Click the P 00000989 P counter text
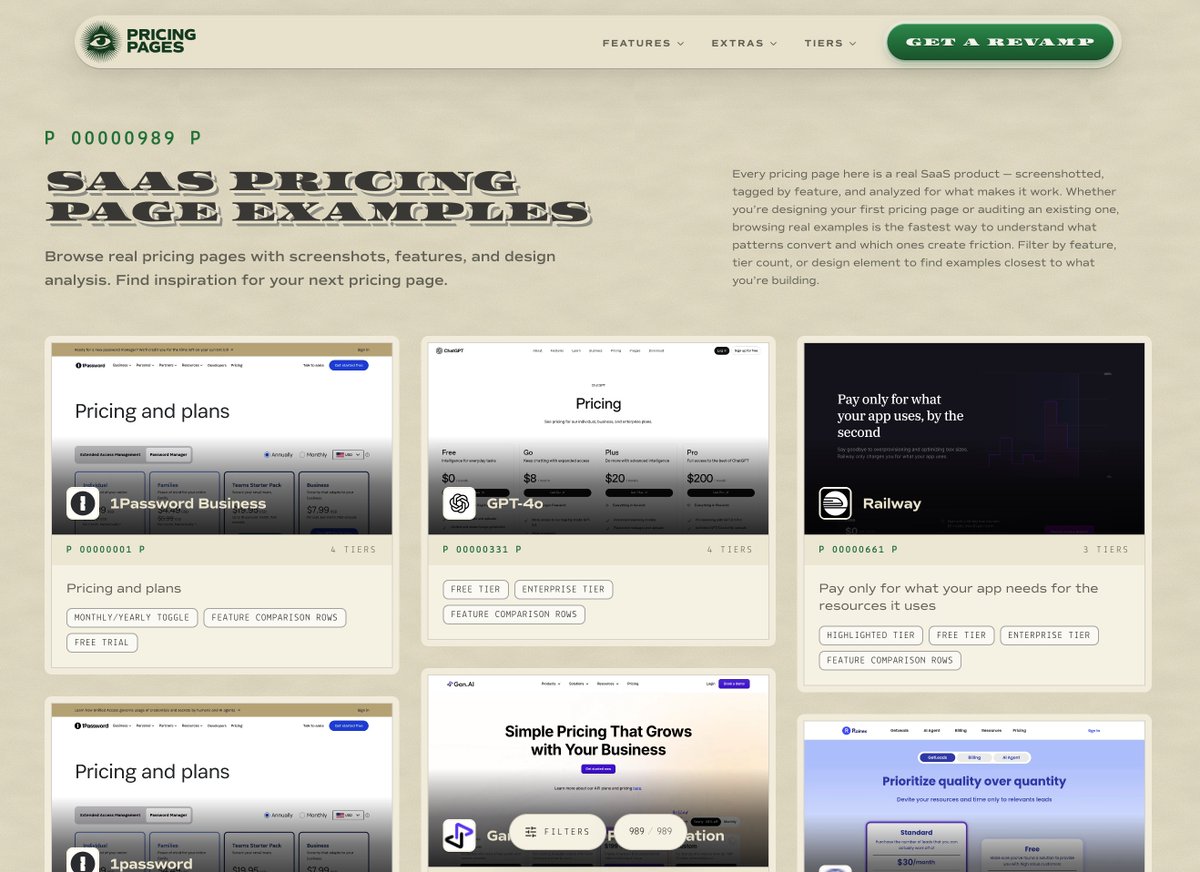The image size is (1200, 872). pyautogui.click(x=123, y=138)
